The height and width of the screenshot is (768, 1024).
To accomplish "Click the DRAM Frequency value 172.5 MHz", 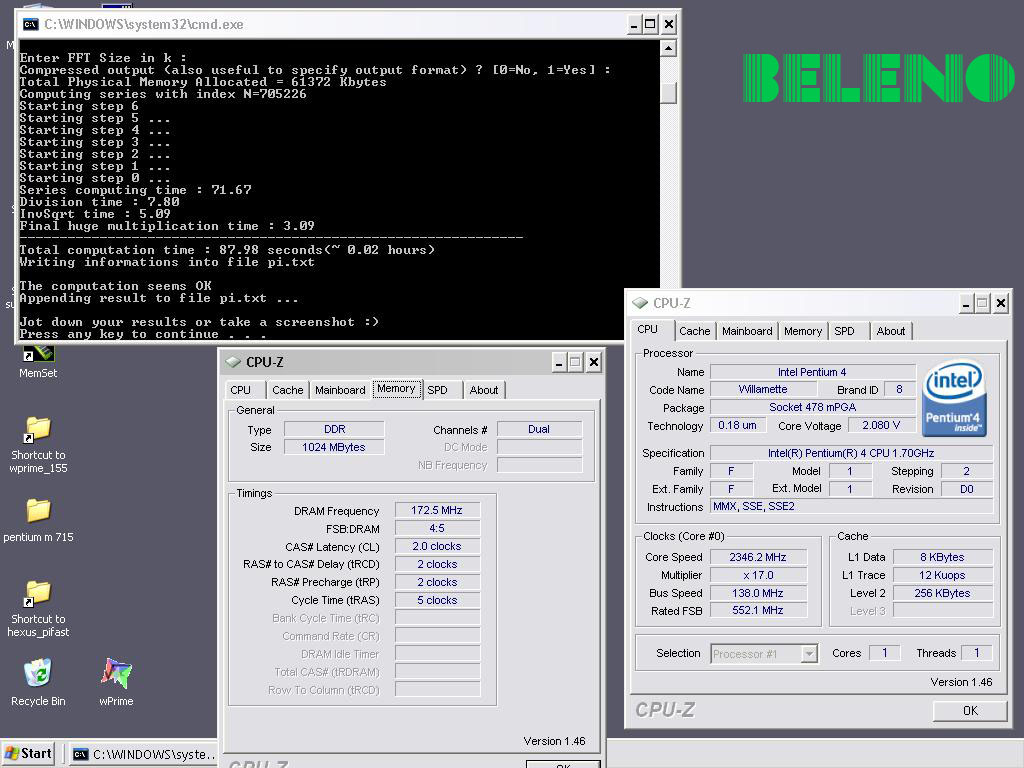I will point(437,510).
